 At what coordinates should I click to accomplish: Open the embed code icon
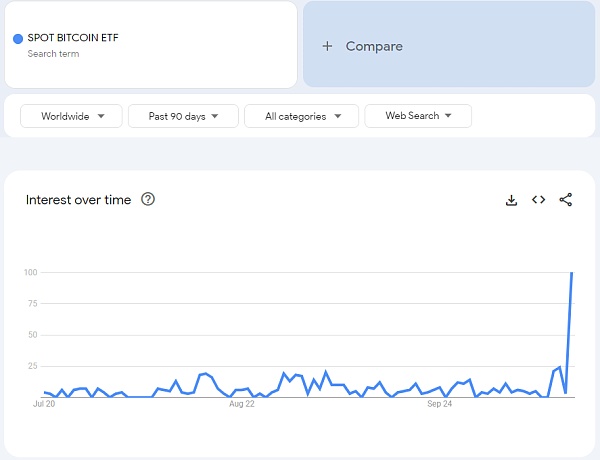coord(538,200)
